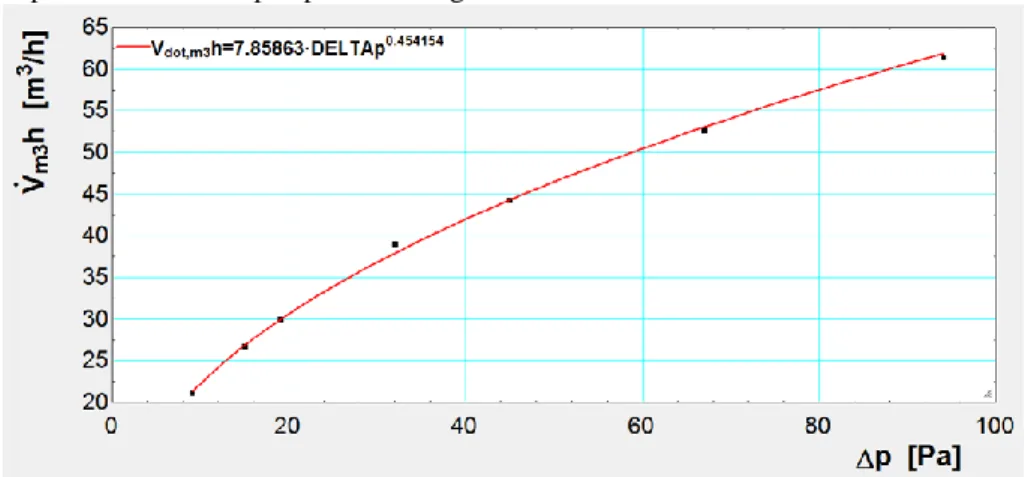This screenshot has width=1025, height=477.
Task: Select the y-axis tick value 55
Action: (93, 110)
